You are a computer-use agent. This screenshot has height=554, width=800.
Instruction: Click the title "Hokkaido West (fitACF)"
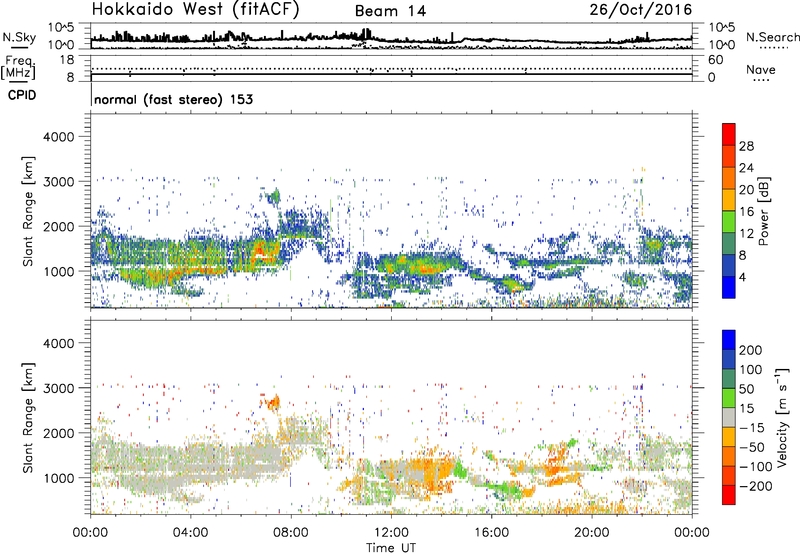point(195,10)
